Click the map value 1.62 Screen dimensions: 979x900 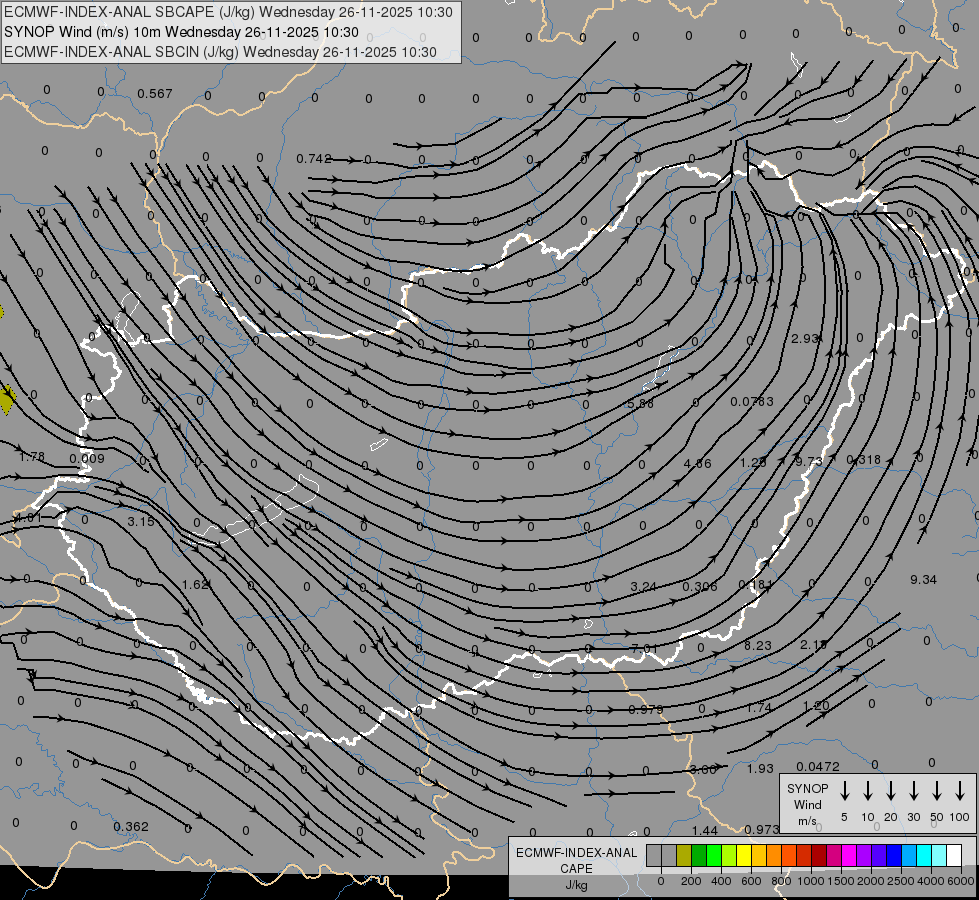pyautogui.click(x=195, y=585)
